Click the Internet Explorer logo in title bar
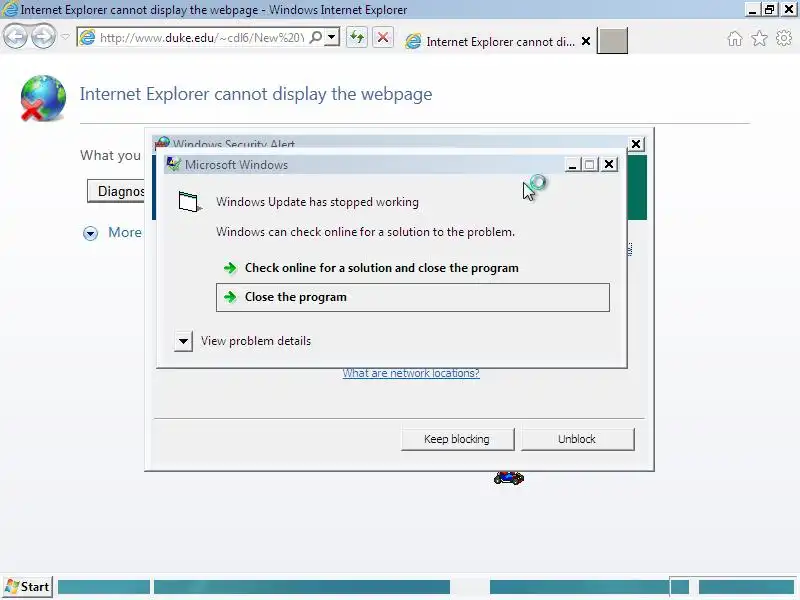800x600 pixels. (x=10, y=9)
